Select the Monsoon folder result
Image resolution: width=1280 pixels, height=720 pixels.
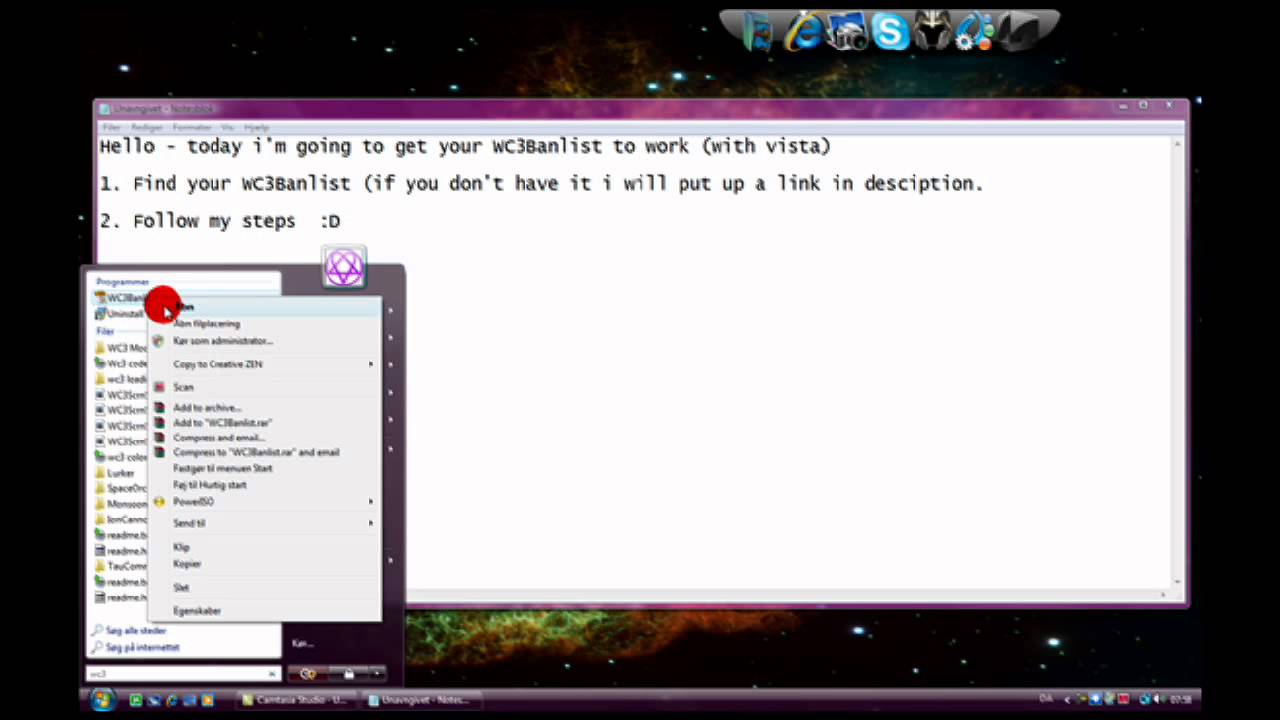(120, 504)
